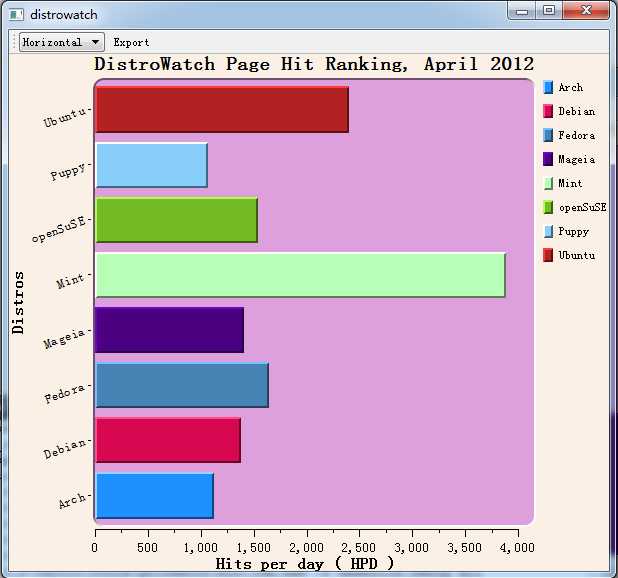Click the 1,500 tick label on x-axis

point(253,548)
